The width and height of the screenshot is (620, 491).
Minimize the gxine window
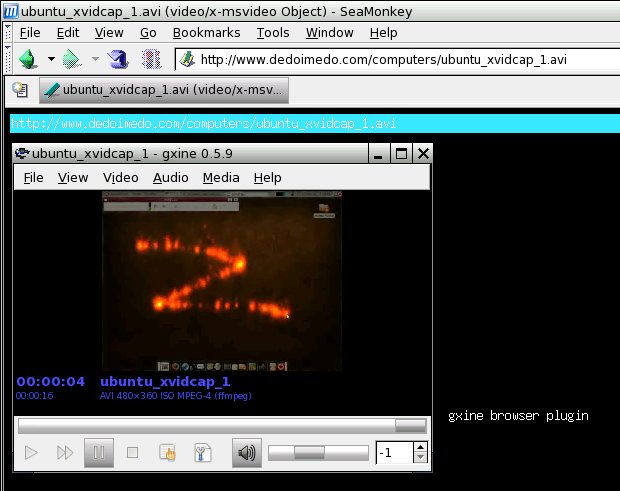[x=378, y=154]
